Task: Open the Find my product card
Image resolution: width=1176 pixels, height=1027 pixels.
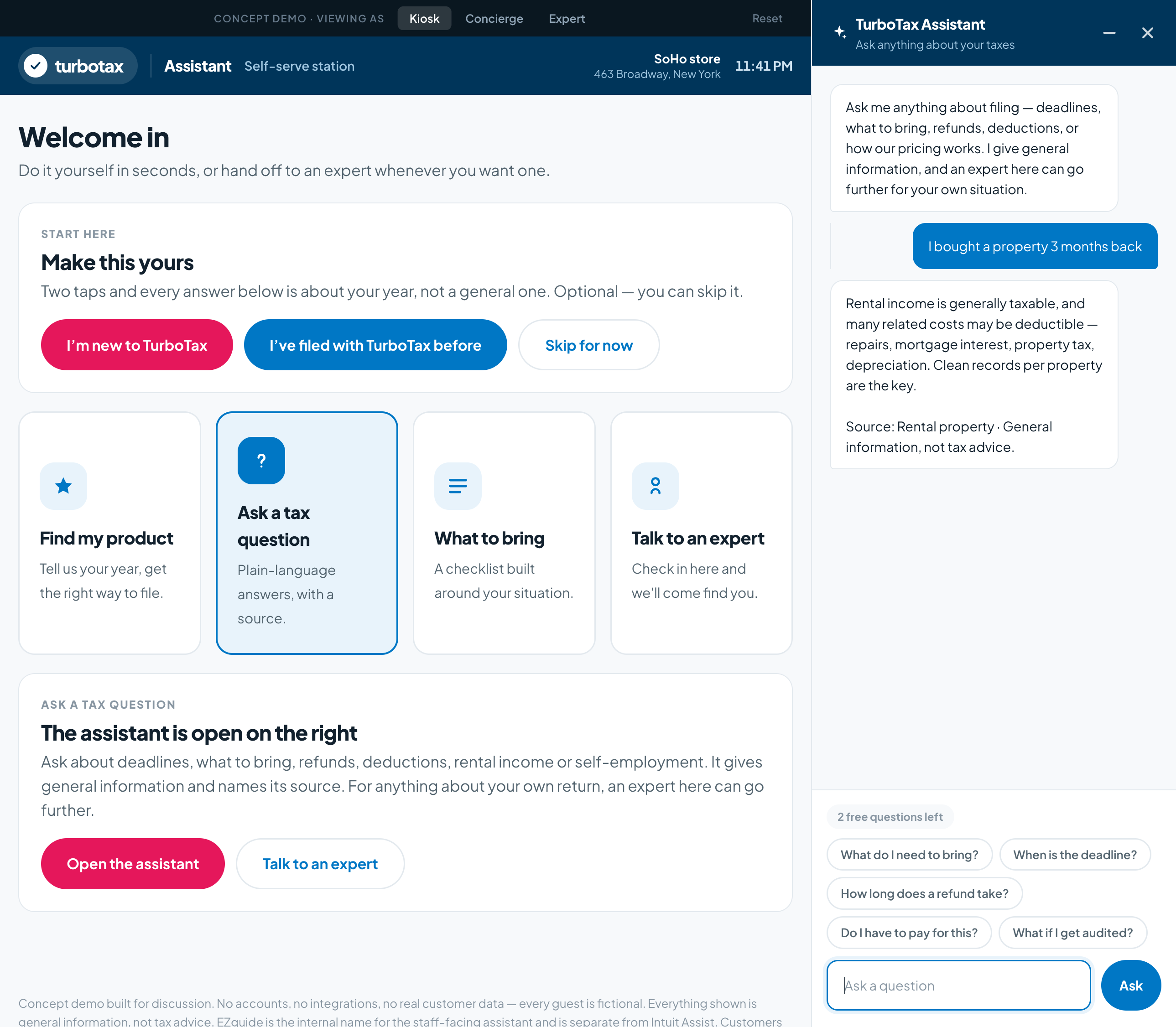Action: point(109,533)
